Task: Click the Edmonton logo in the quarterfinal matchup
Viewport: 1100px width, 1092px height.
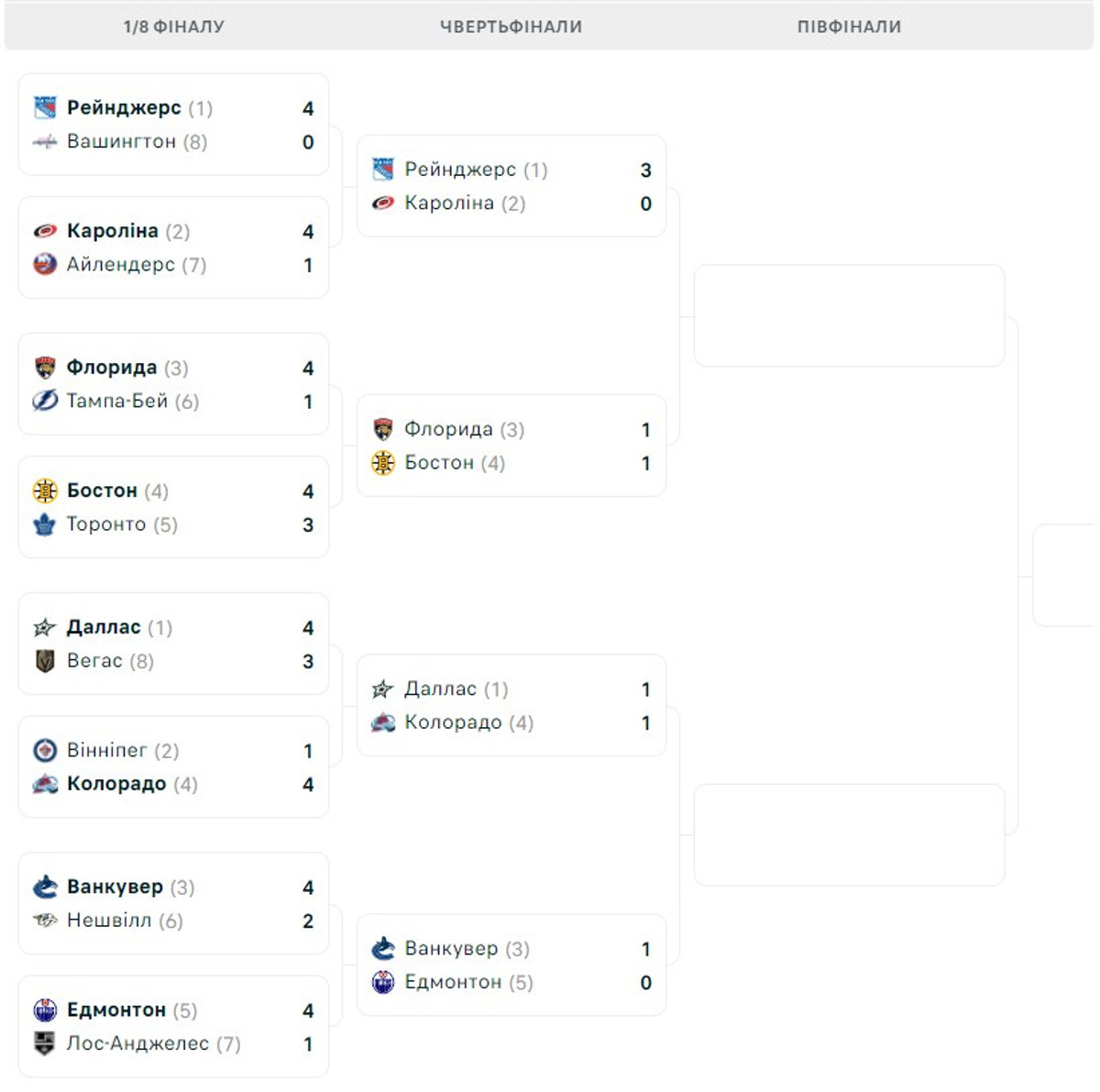Action: 383,983
